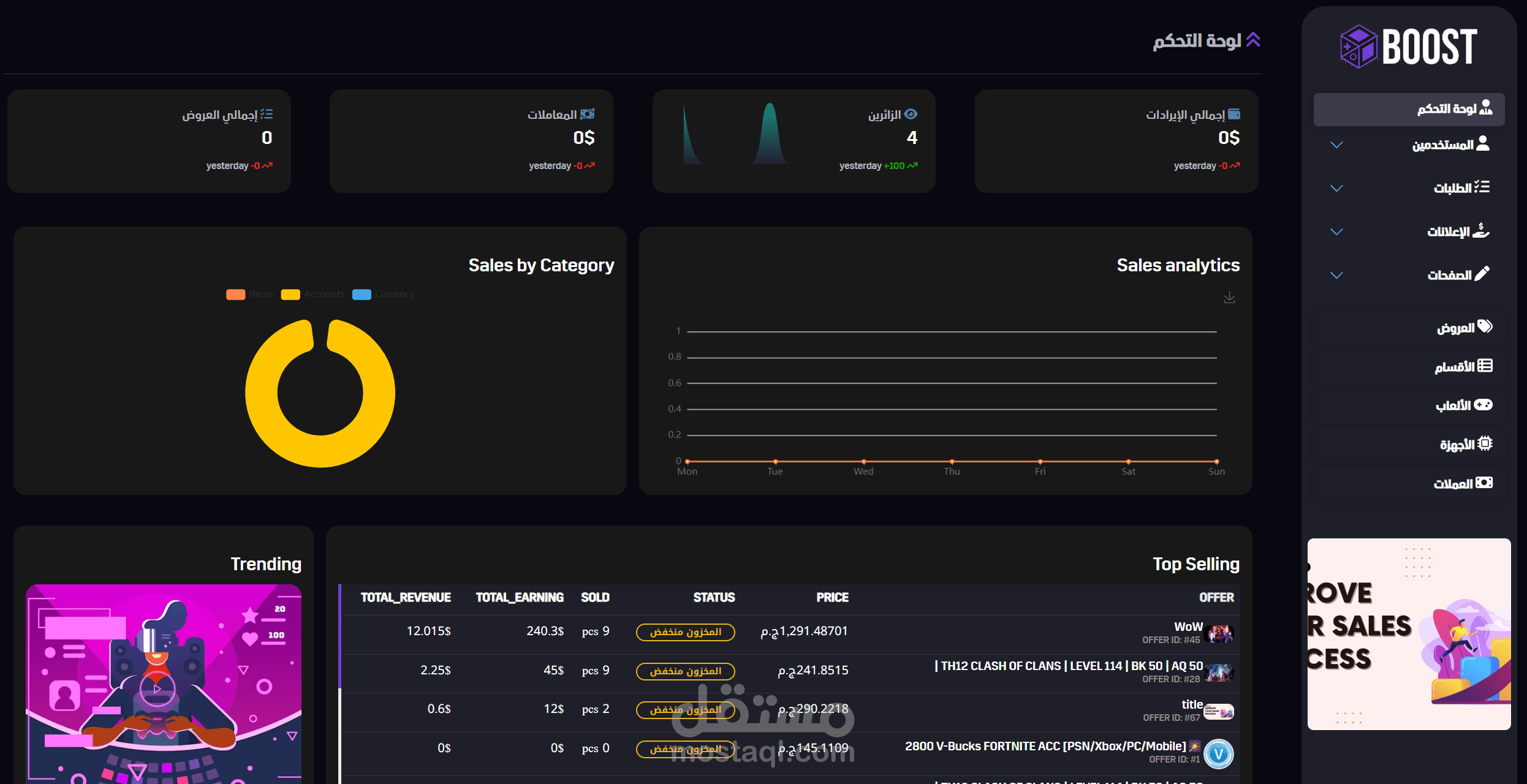Screen dimensions: 1527x784
Task: Click the gamepad icon for الألعاب
Action: (x=1483, y=405)
